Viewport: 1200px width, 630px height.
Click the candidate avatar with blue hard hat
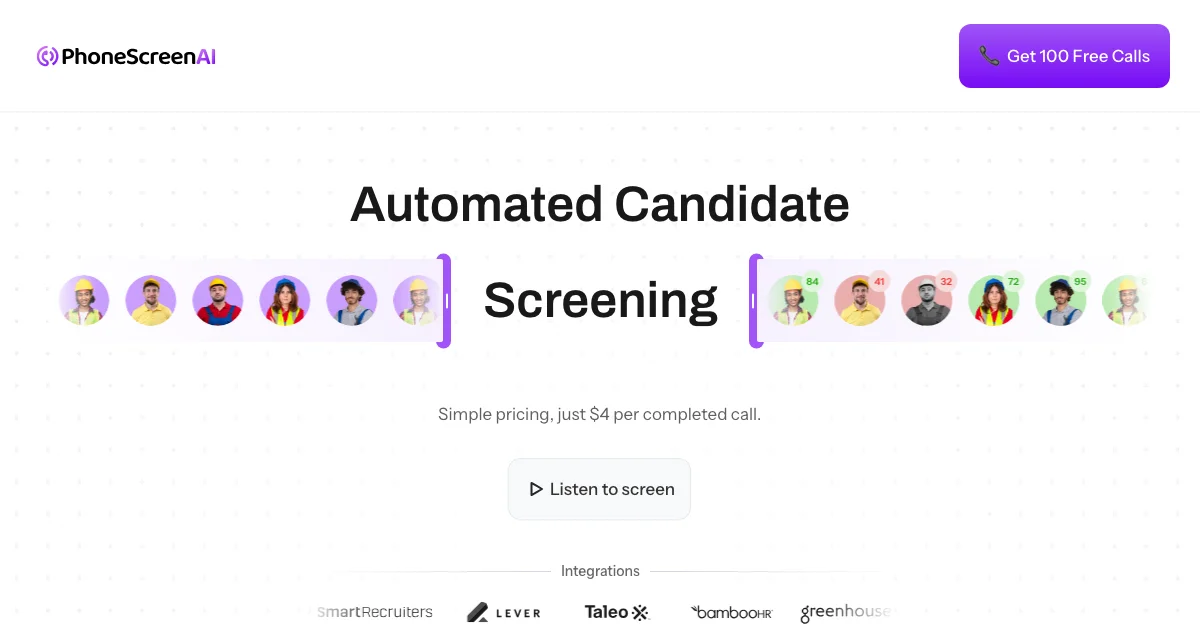(285, 300)
